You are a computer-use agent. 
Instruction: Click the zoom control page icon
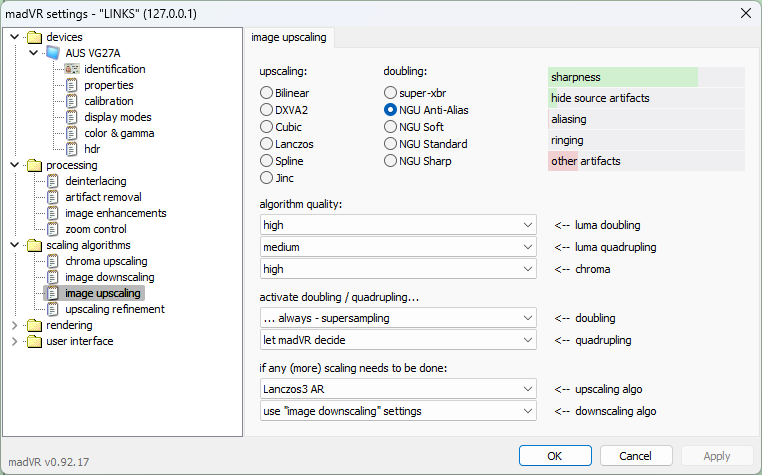coord(53,229)
